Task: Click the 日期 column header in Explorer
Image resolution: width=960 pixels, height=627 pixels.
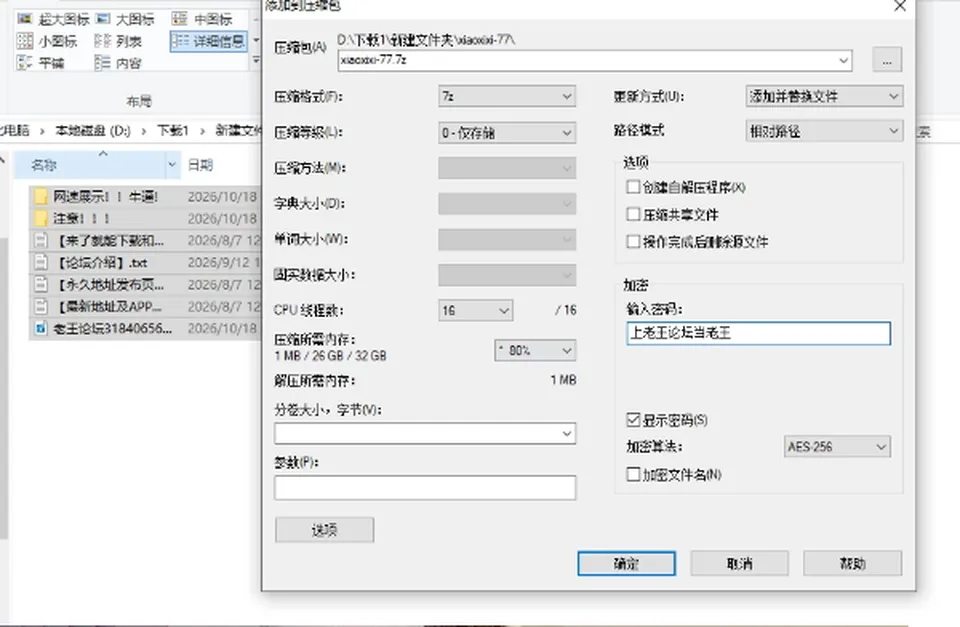Action: [200, 165]
